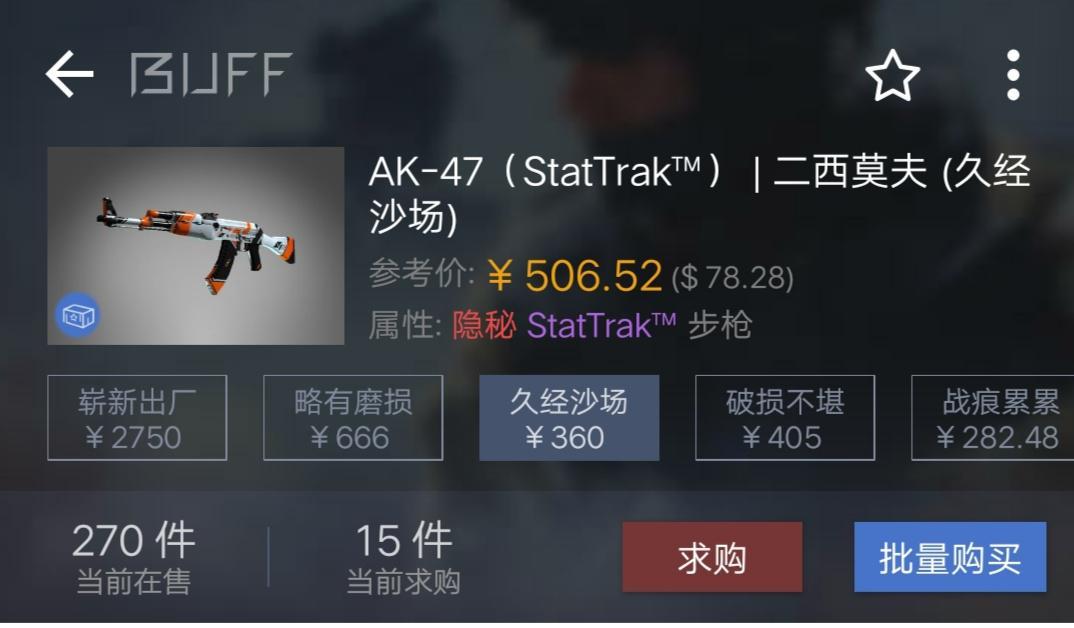Tap the purple StatTrak™ attribute tag
1074x628 pixels.
coord(601,325)
